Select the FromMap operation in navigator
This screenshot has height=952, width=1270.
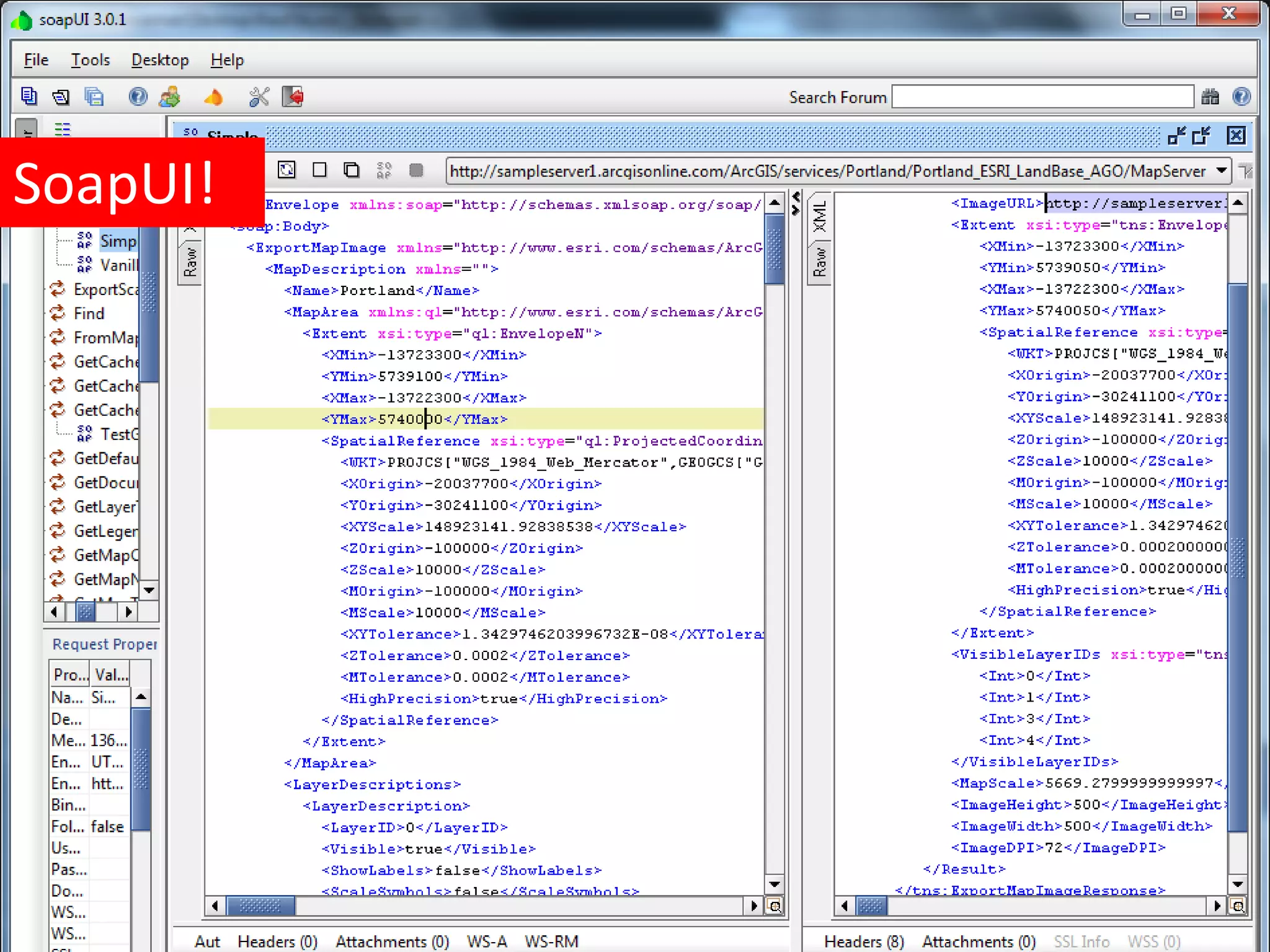click(x=94, y=338)
